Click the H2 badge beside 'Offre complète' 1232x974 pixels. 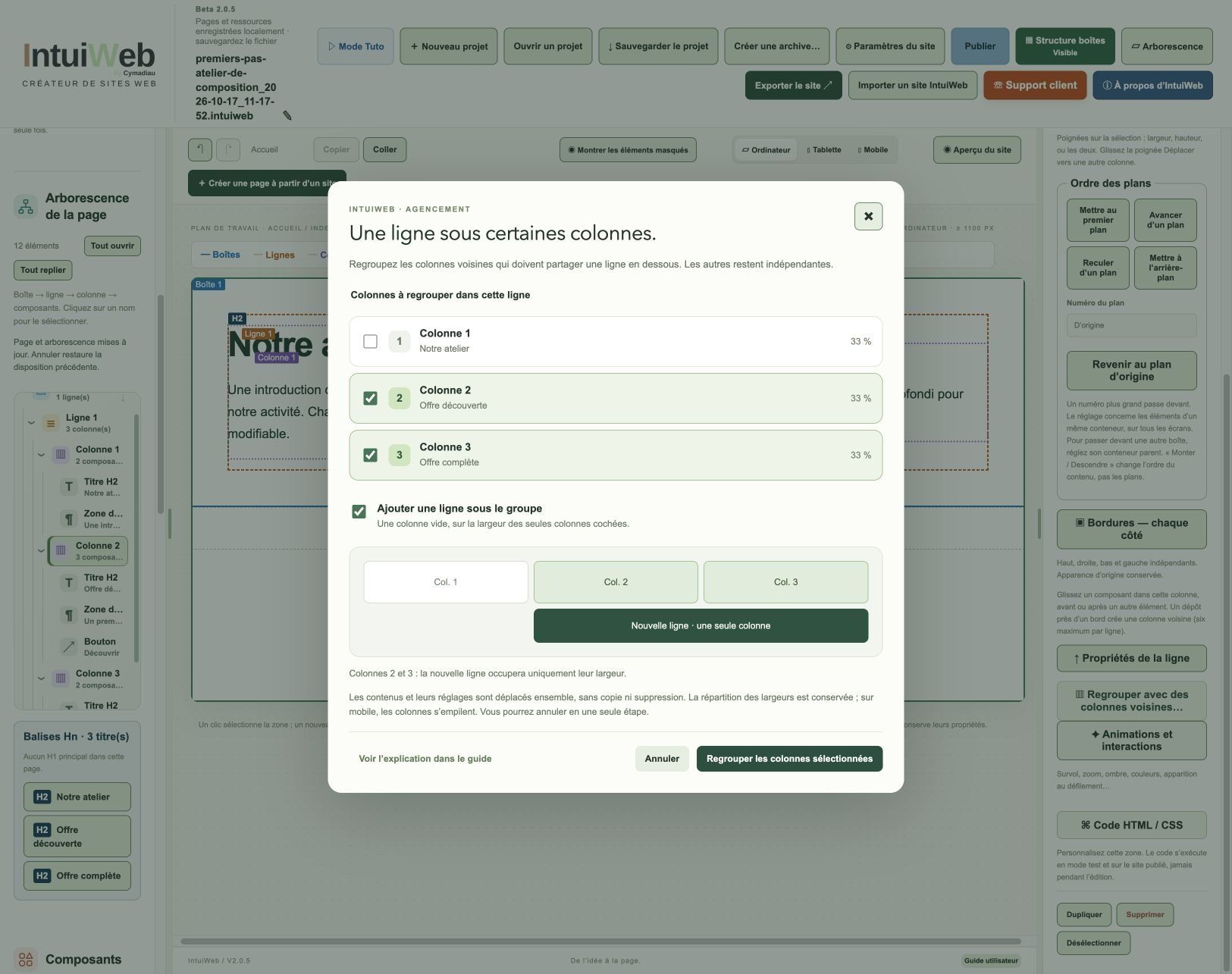tap(42, 875)
